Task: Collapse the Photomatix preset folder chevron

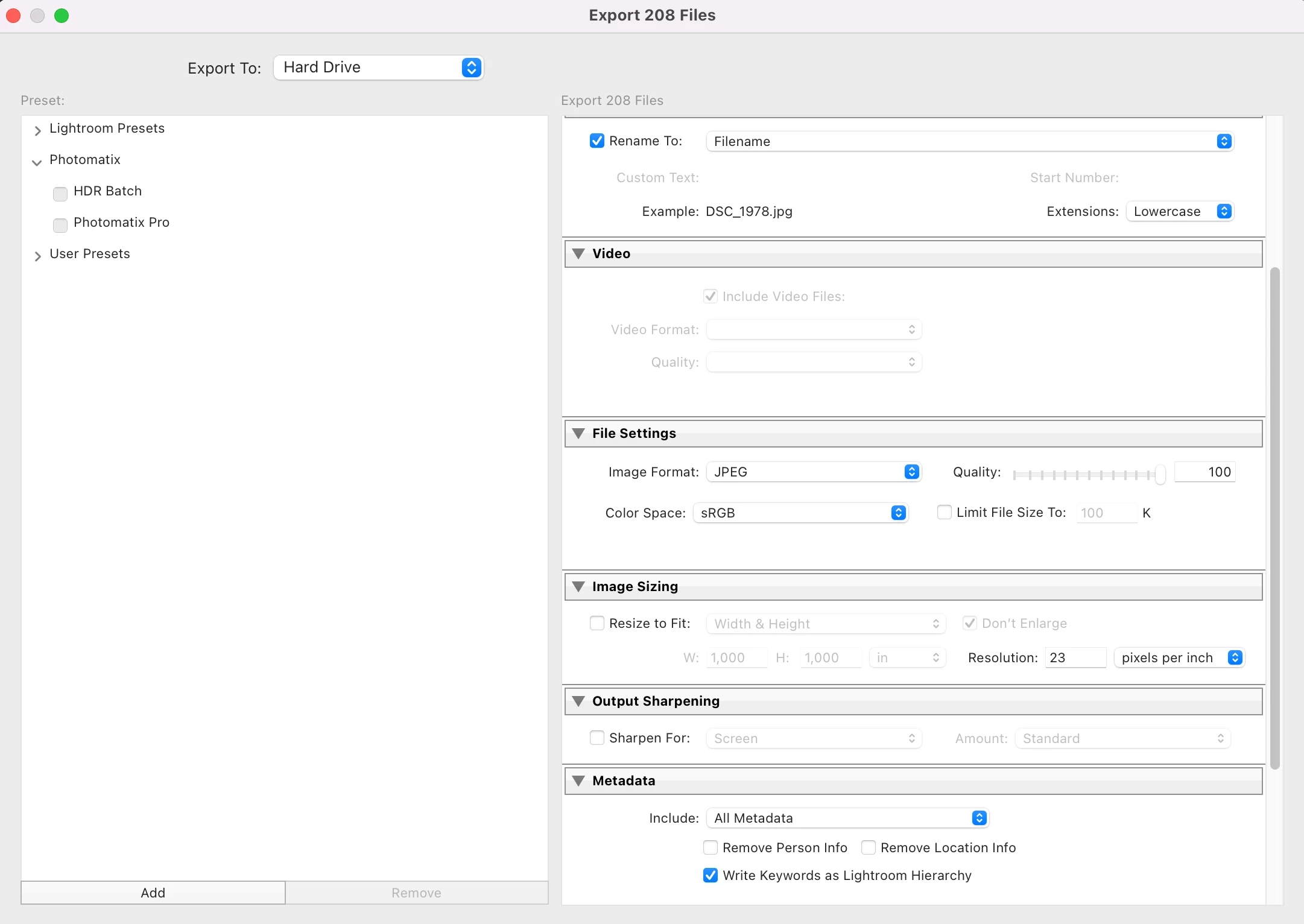Action: click(x=37, y=162)
